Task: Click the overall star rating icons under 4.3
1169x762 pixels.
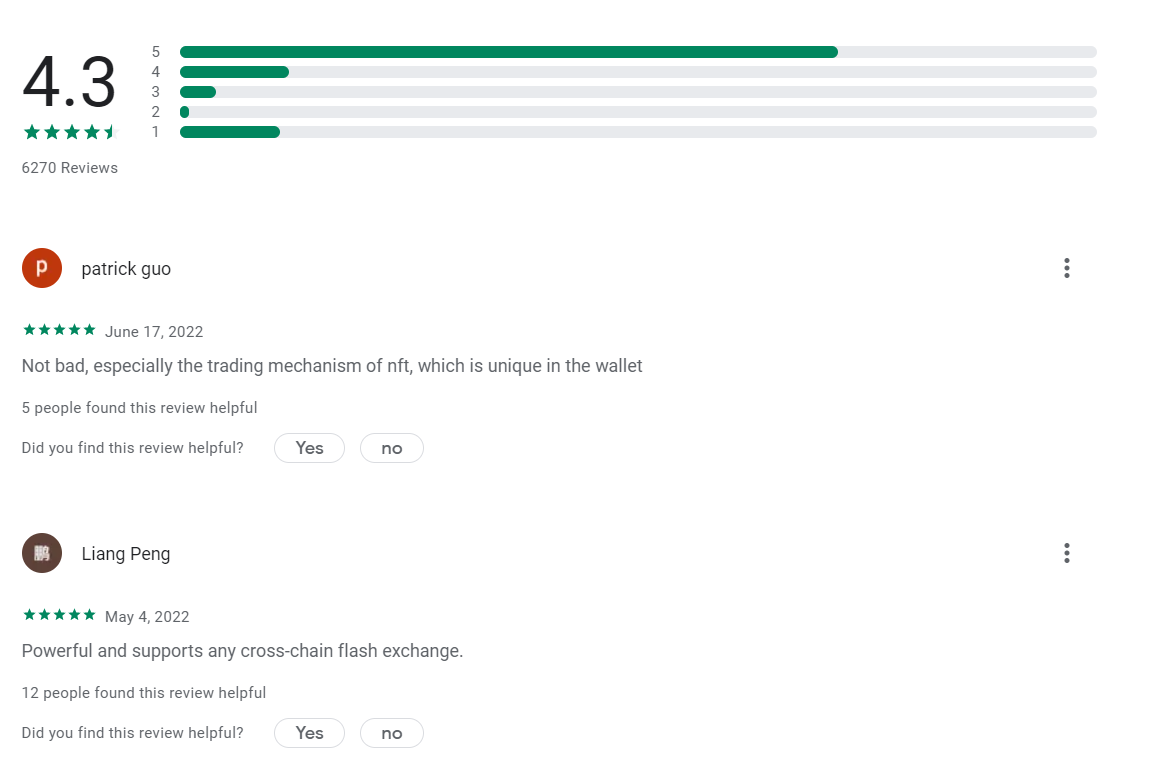Action: point(70,132)
